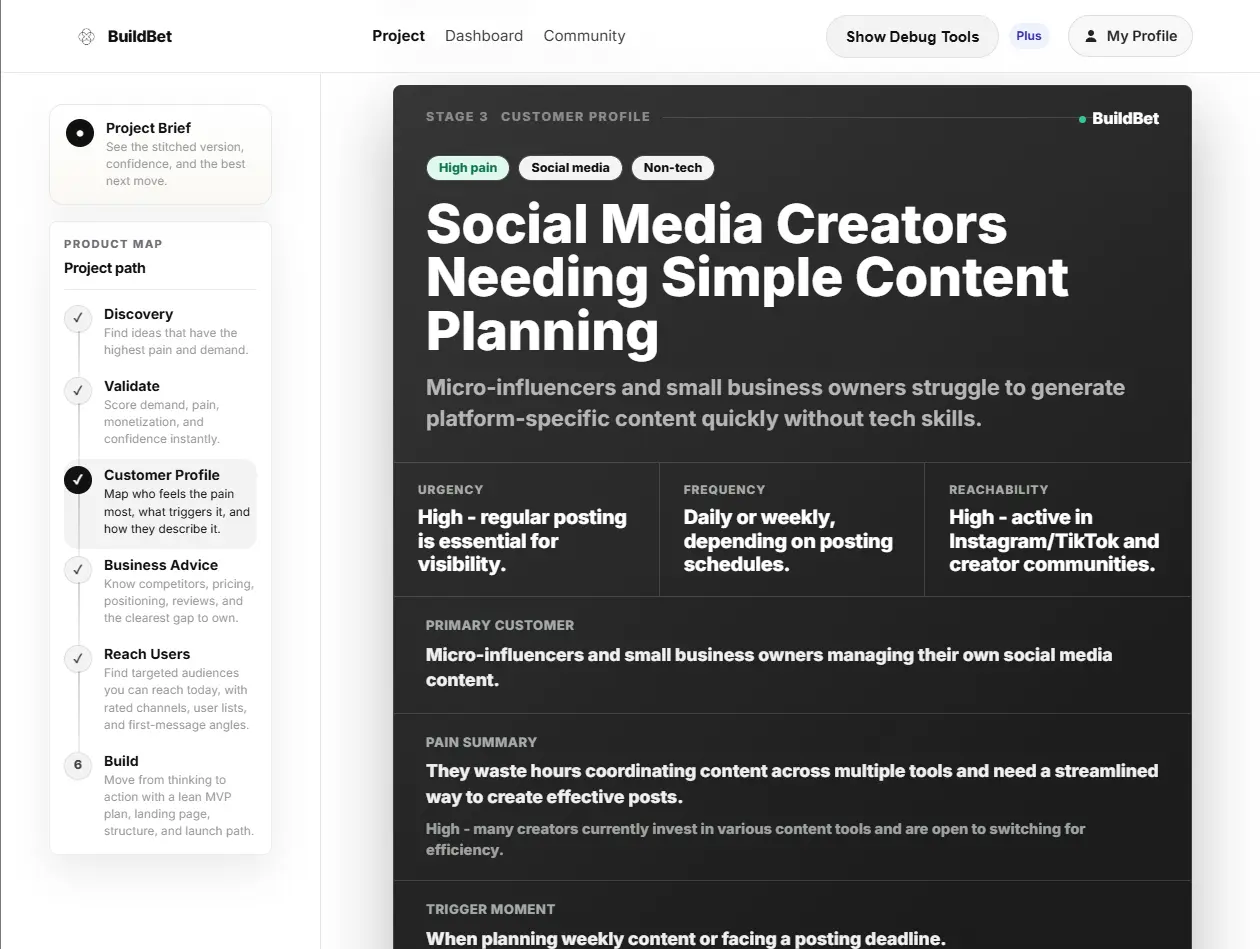Image resolution: width=1260 pixels, height=949 pixels.
Task: Select the Discovery step
Action: pyautogui.click(x=160, y=331)
